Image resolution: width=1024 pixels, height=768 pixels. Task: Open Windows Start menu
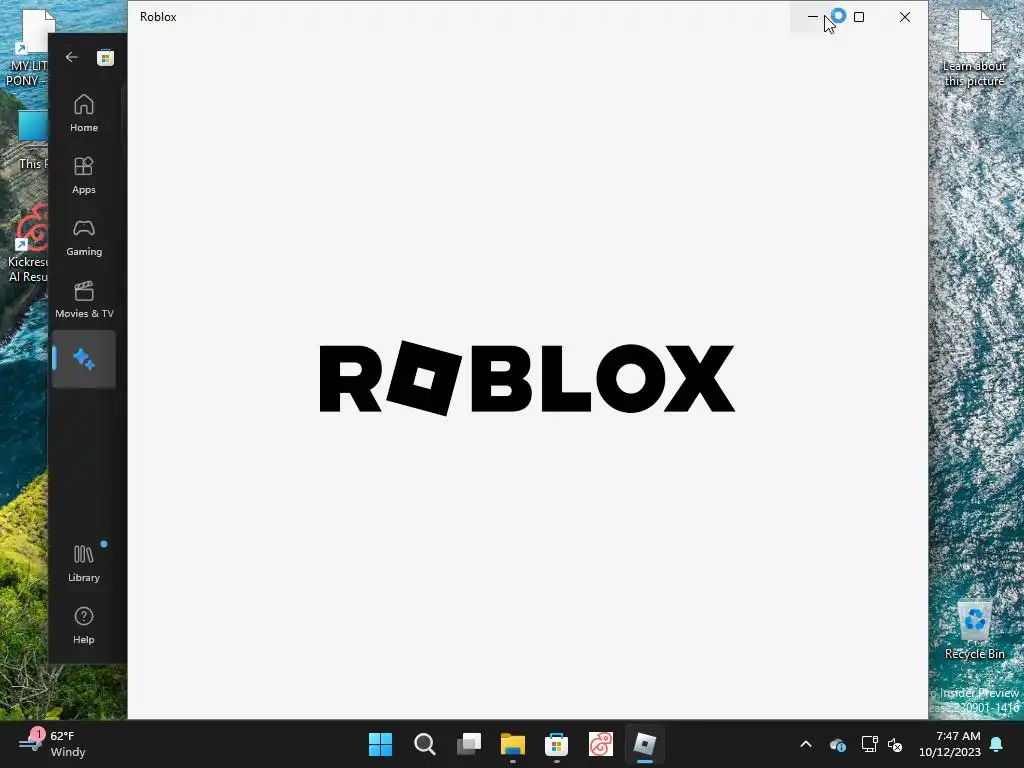coord(381,744)
